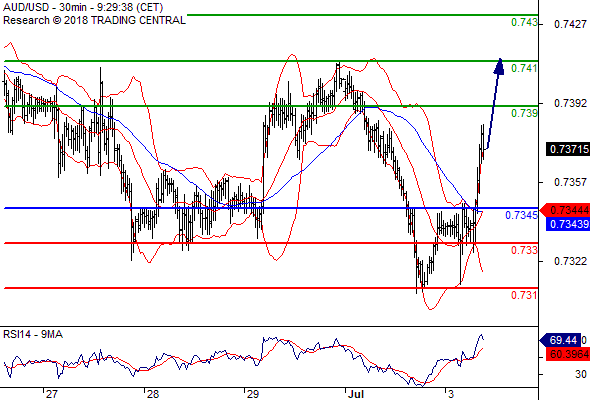This screenshot has height=400, width=590.
Task: Click the RSI moving average tag 60.3964
Action: (568, 354)
